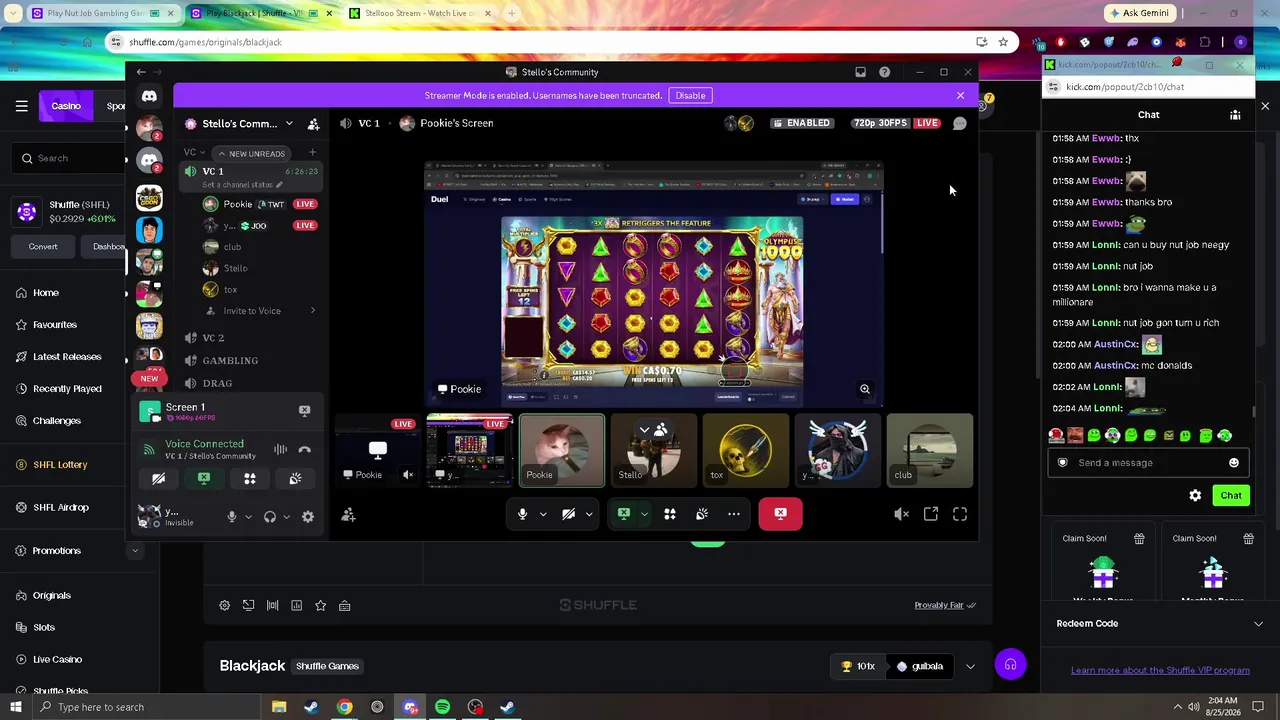Open Discord Inbox icon in title bar
Viewport: 1280px width, 720px height.
pos(860,72)
